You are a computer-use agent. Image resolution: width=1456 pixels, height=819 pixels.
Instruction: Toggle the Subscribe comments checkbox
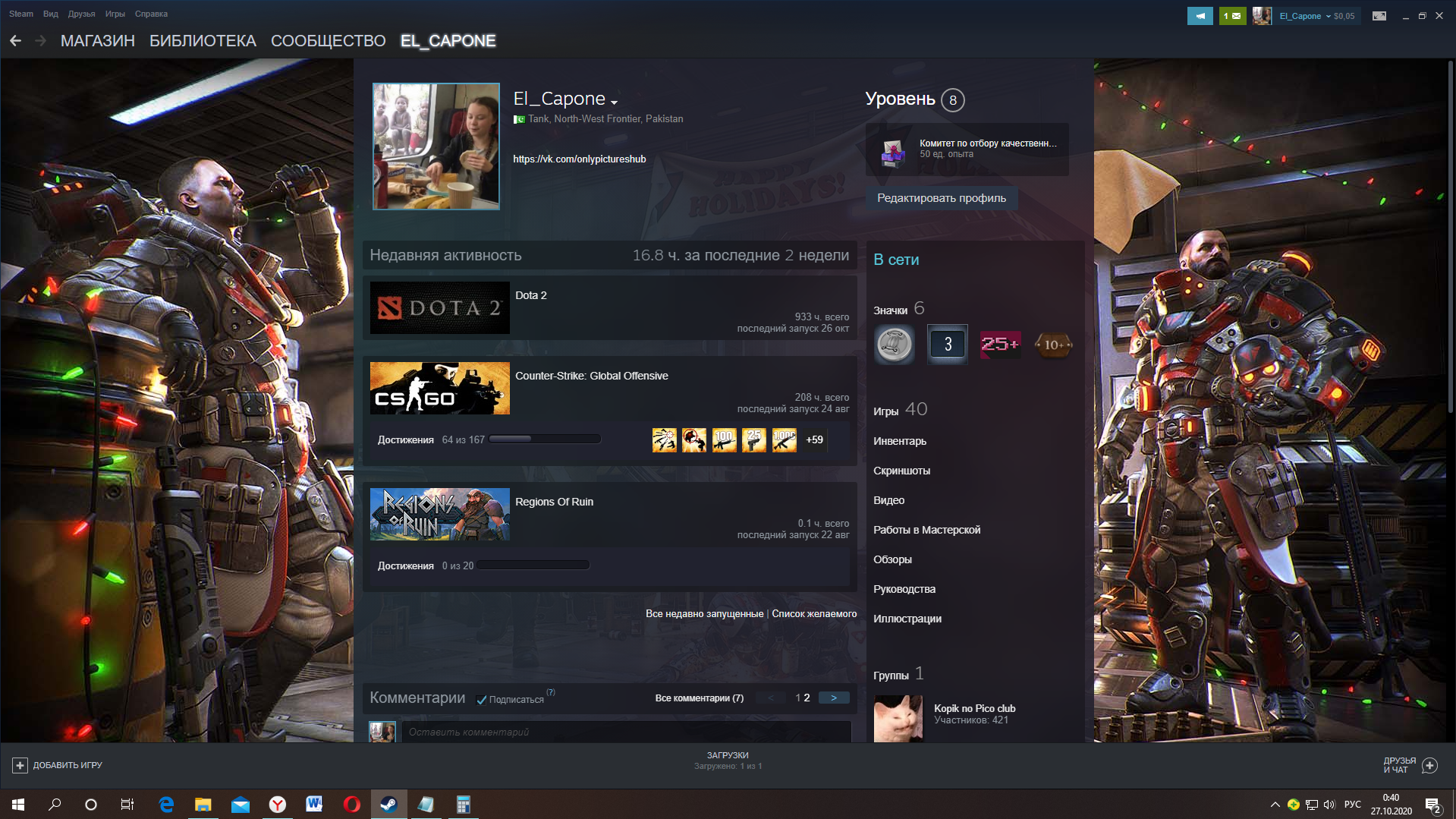481,700
